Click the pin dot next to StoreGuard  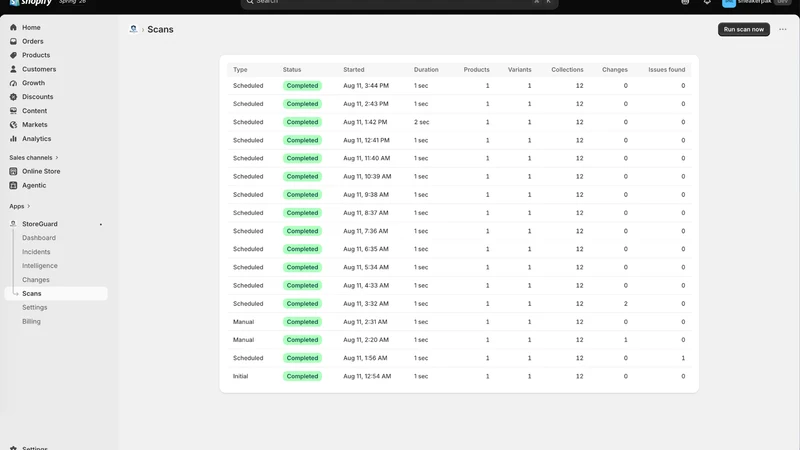[101, 224]
